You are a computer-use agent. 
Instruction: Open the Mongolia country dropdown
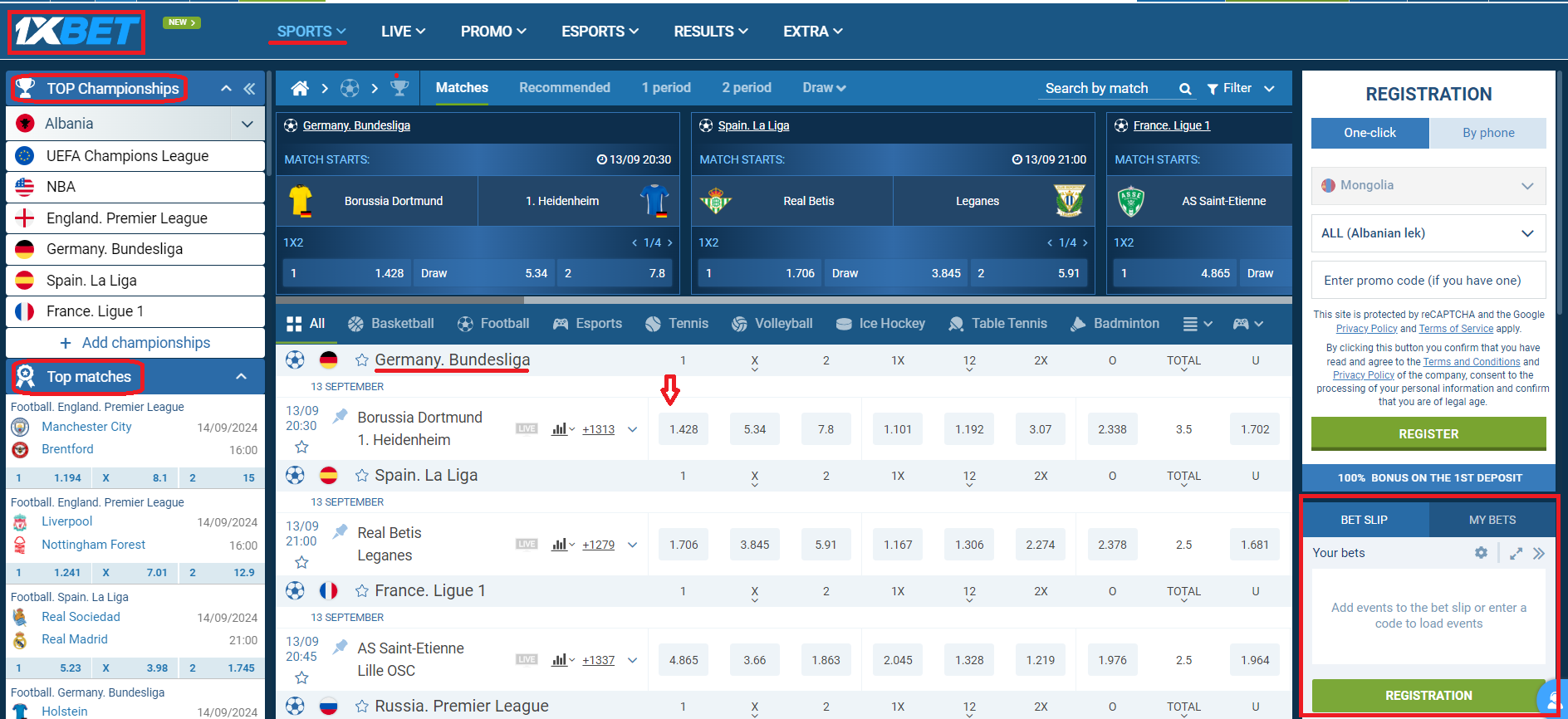(1428, 186)
